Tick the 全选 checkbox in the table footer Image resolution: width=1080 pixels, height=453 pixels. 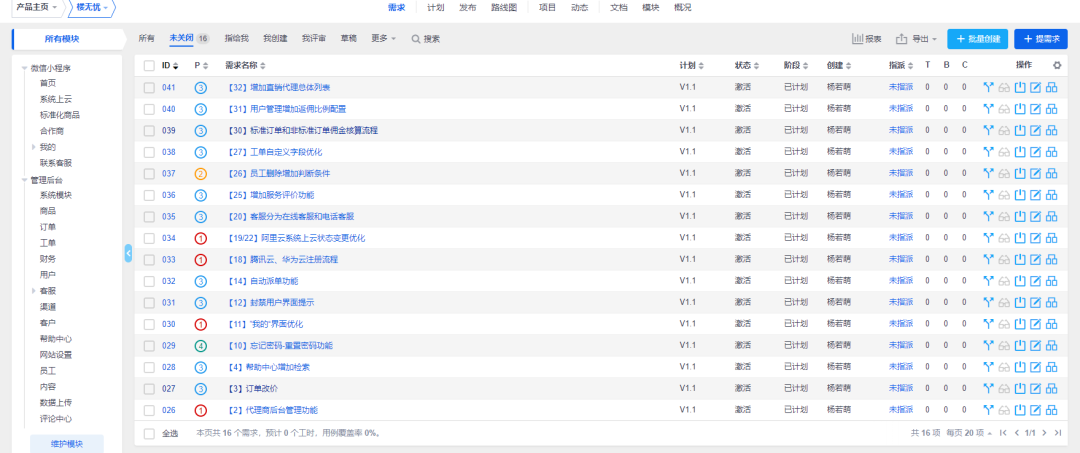149,433
